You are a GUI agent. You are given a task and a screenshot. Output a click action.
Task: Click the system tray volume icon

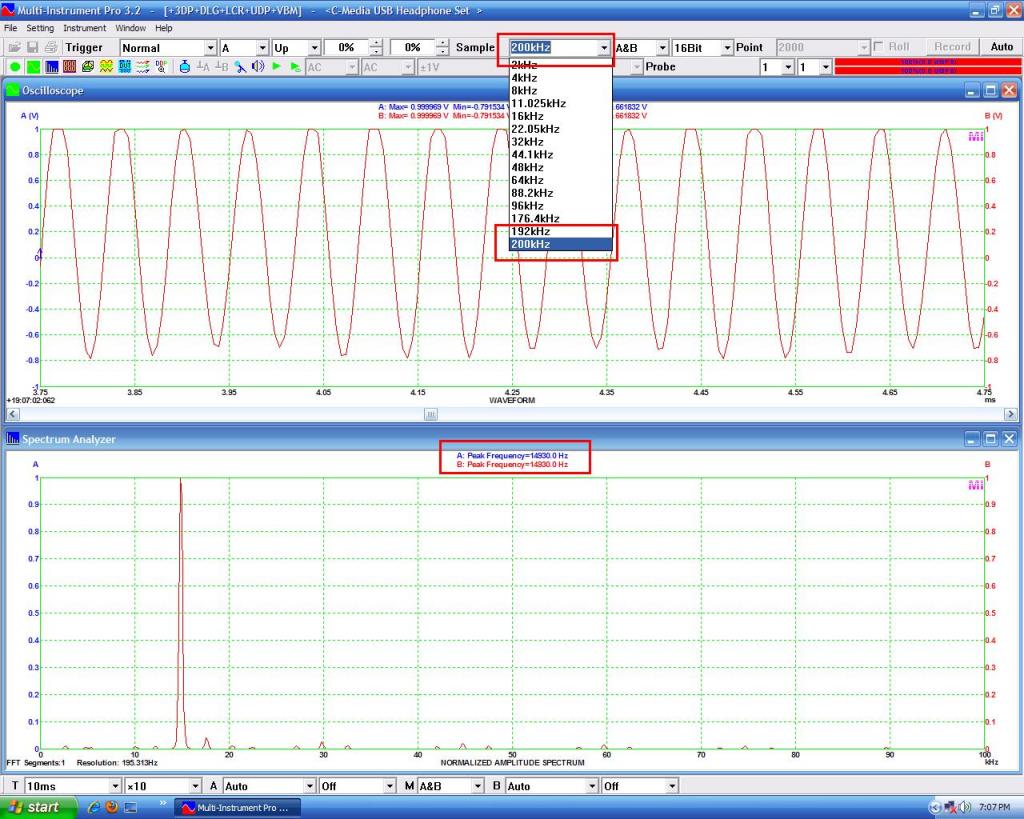(x=965, y=808)
